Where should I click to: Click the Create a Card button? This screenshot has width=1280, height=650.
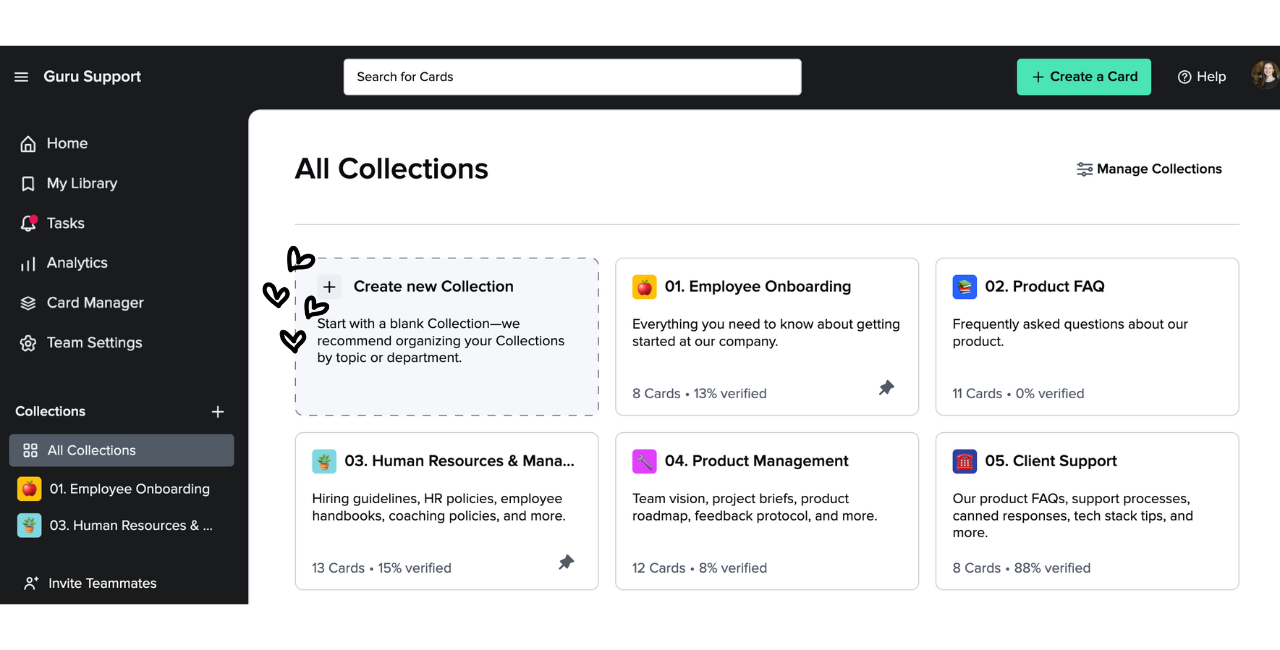click(x=1083, y=76)
